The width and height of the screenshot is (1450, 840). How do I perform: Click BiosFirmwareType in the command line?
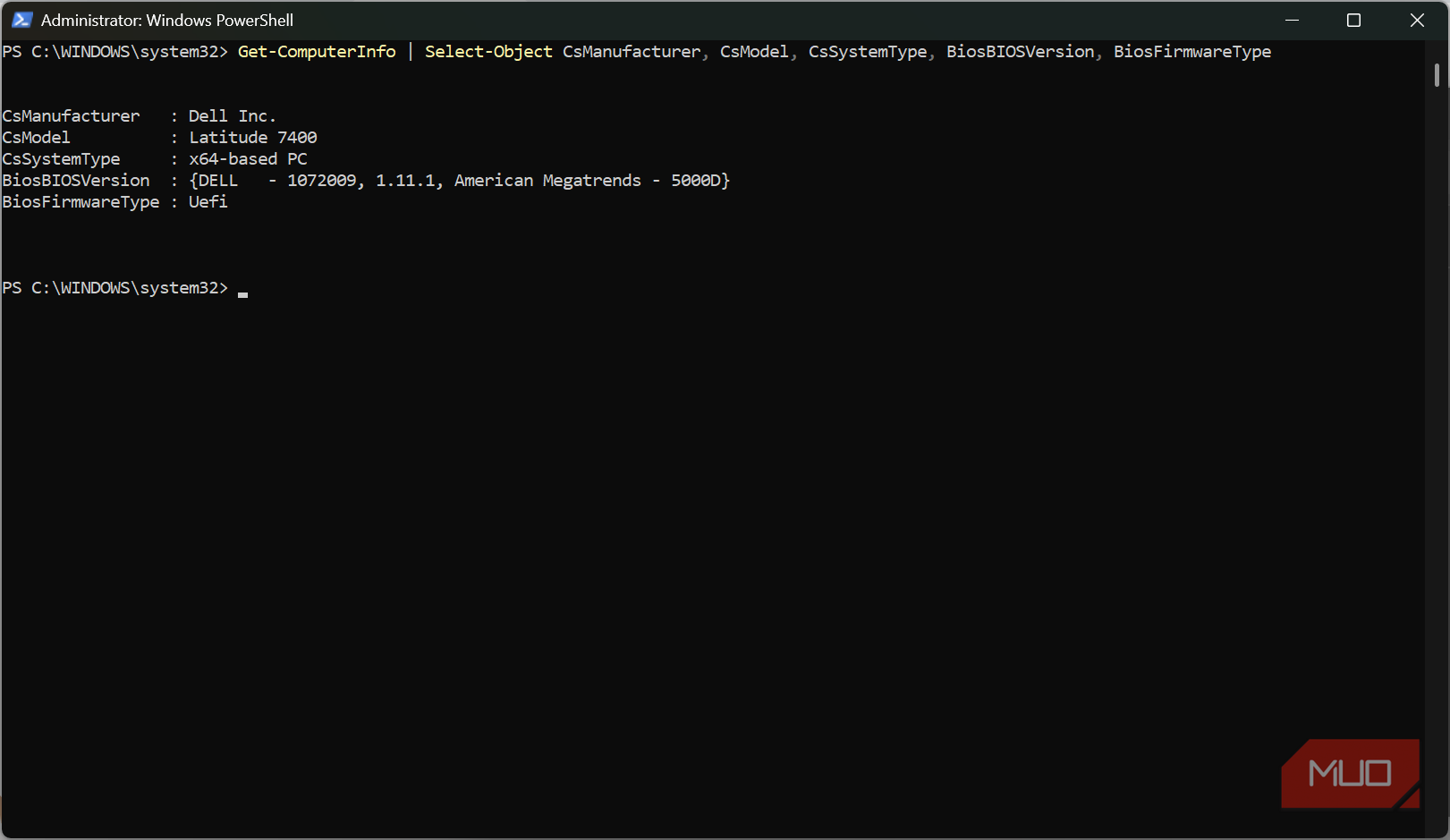tap(1192, 52)
